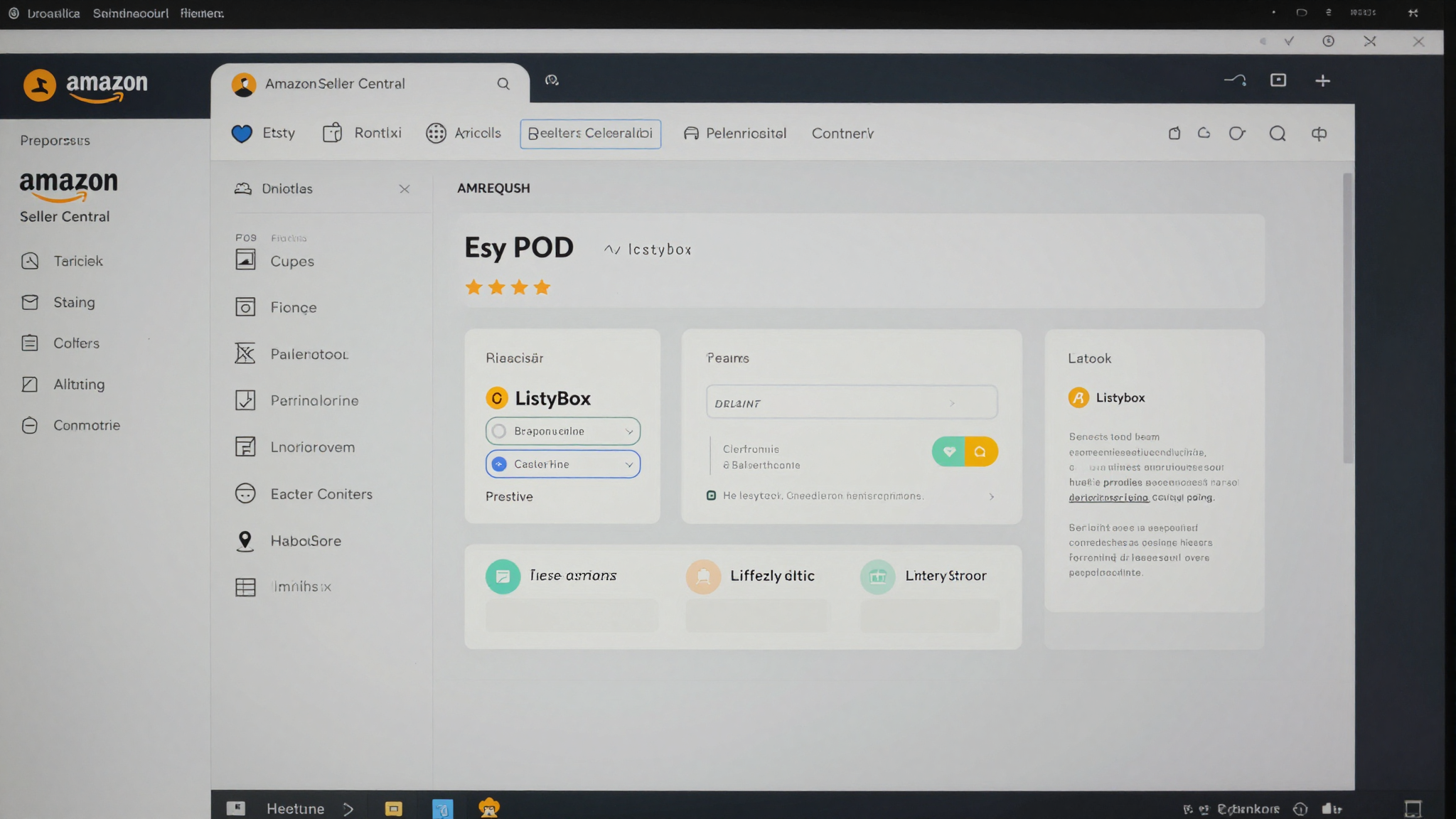Click Listybox icon in Latook panel
The width and height of the screenshot is (1456, 819).
(x=1078, y=397)
